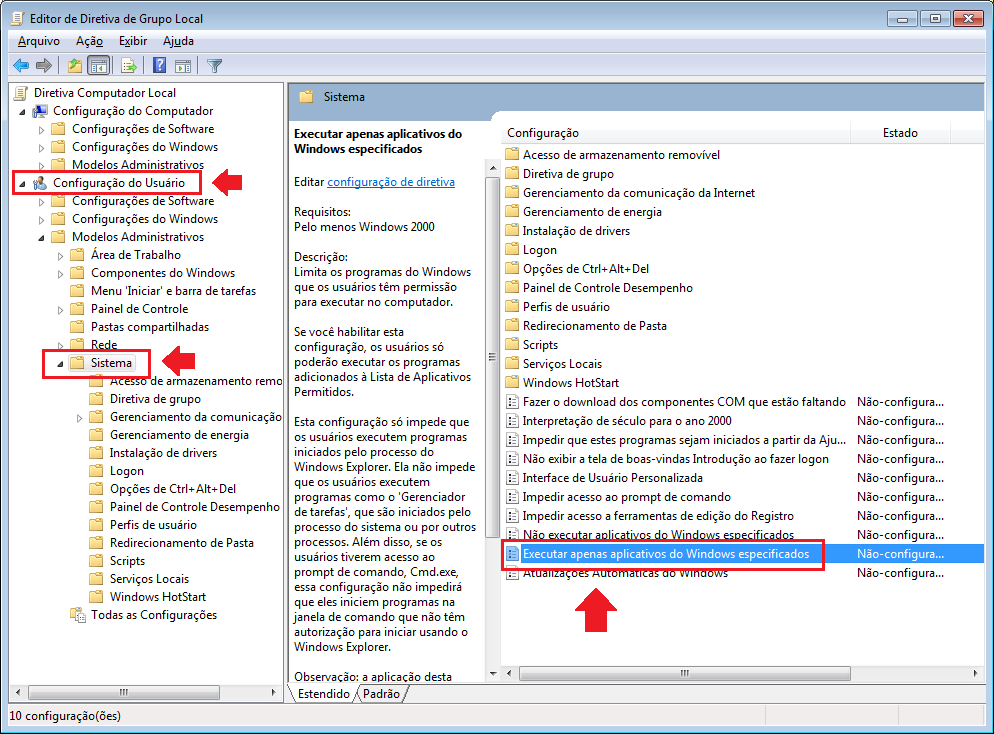The height and width of the screenshot is (734, 994).
Task: Expand the Componentes do Windows node
Action: pyautogui.click(x=61, y=274)
